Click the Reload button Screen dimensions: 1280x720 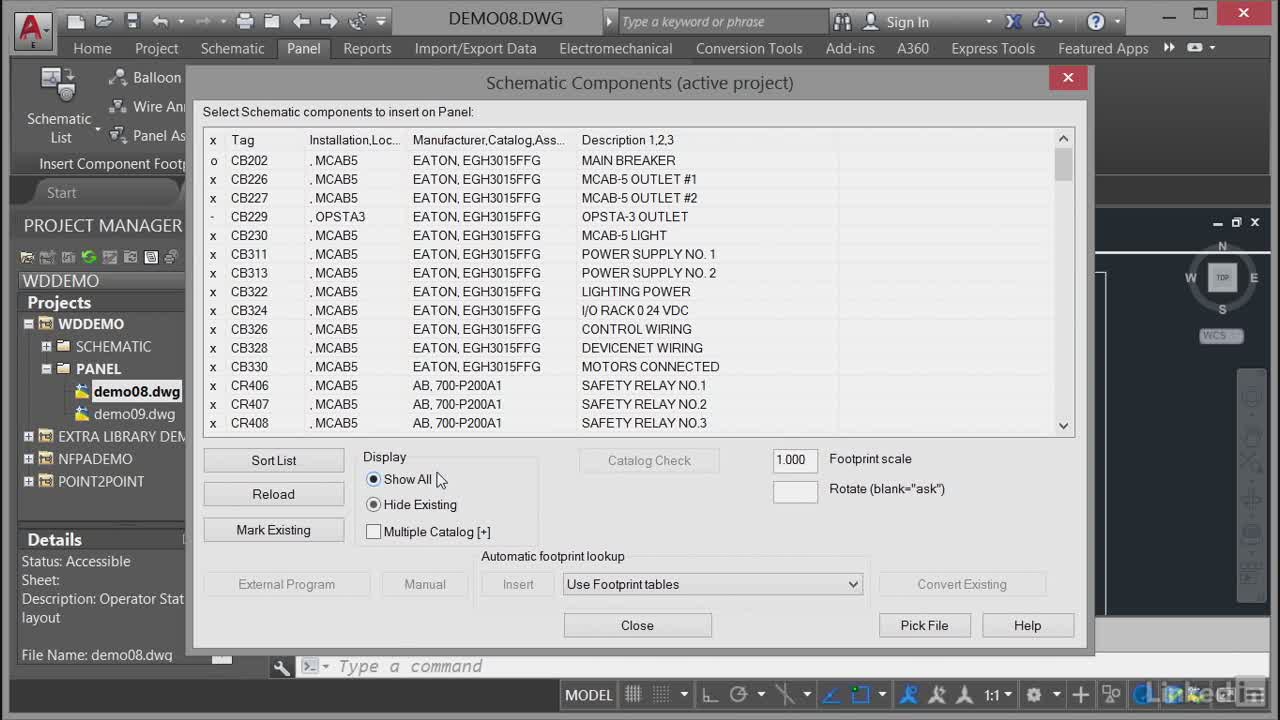coord(273,494)
